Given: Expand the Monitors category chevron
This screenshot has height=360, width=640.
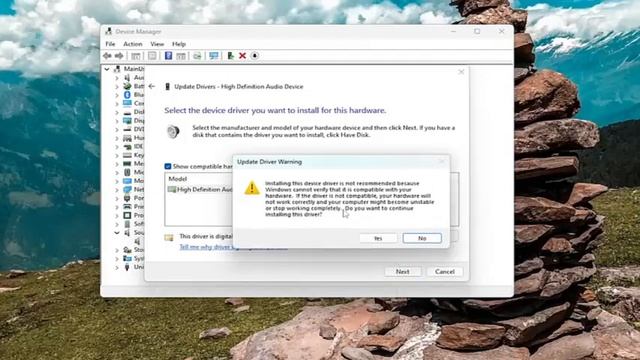Looking at the screenshot, I should click(x=117, y=181).
